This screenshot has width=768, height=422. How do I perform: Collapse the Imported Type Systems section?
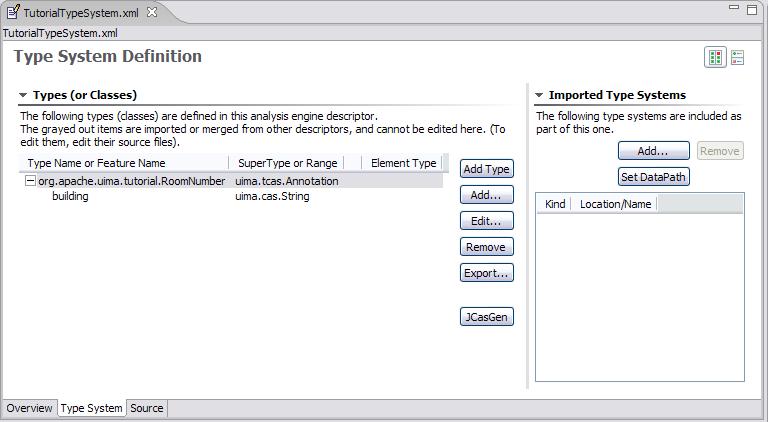[x=539, y=96]
